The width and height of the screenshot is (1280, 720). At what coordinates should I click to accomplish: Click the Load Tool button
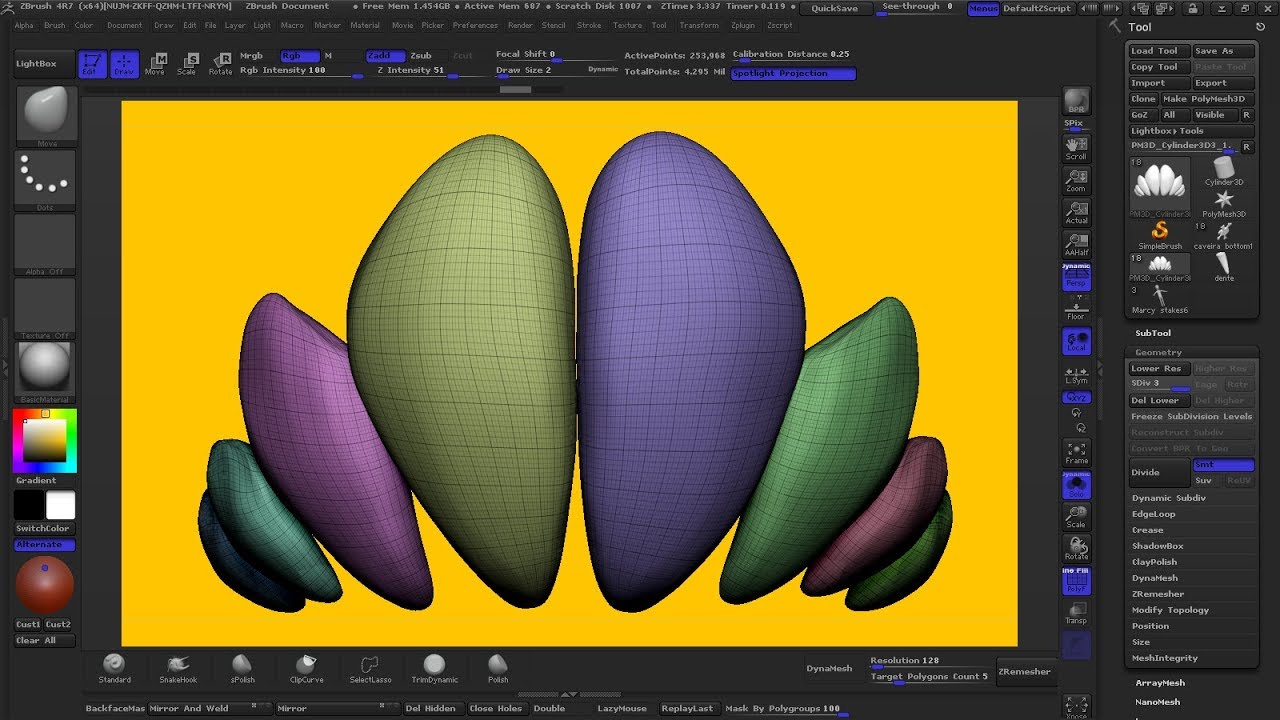pos(1159,51)
